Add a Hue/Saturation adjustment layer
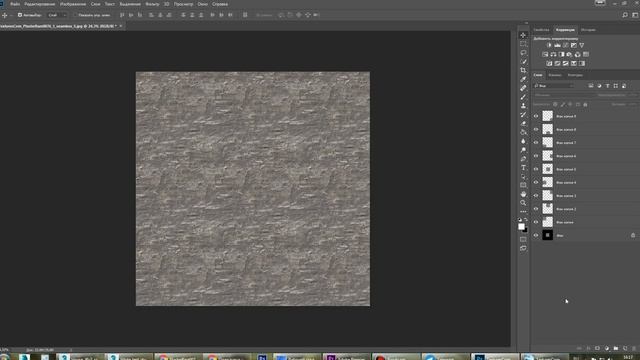This screenshot has width=640, height=360. [x=545, y=54]
